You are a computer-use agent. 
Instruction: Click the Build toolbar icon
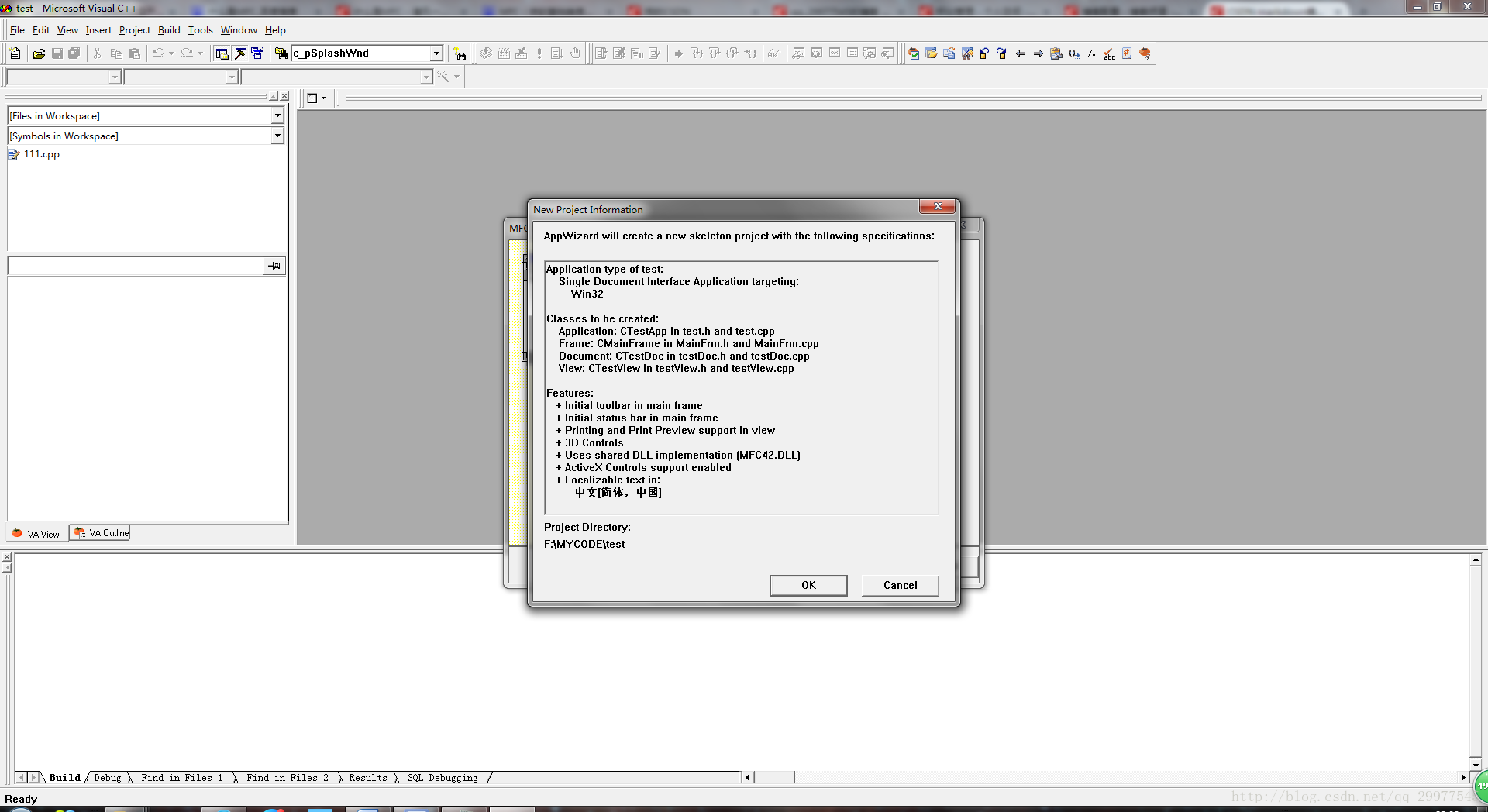pos(504,53)
